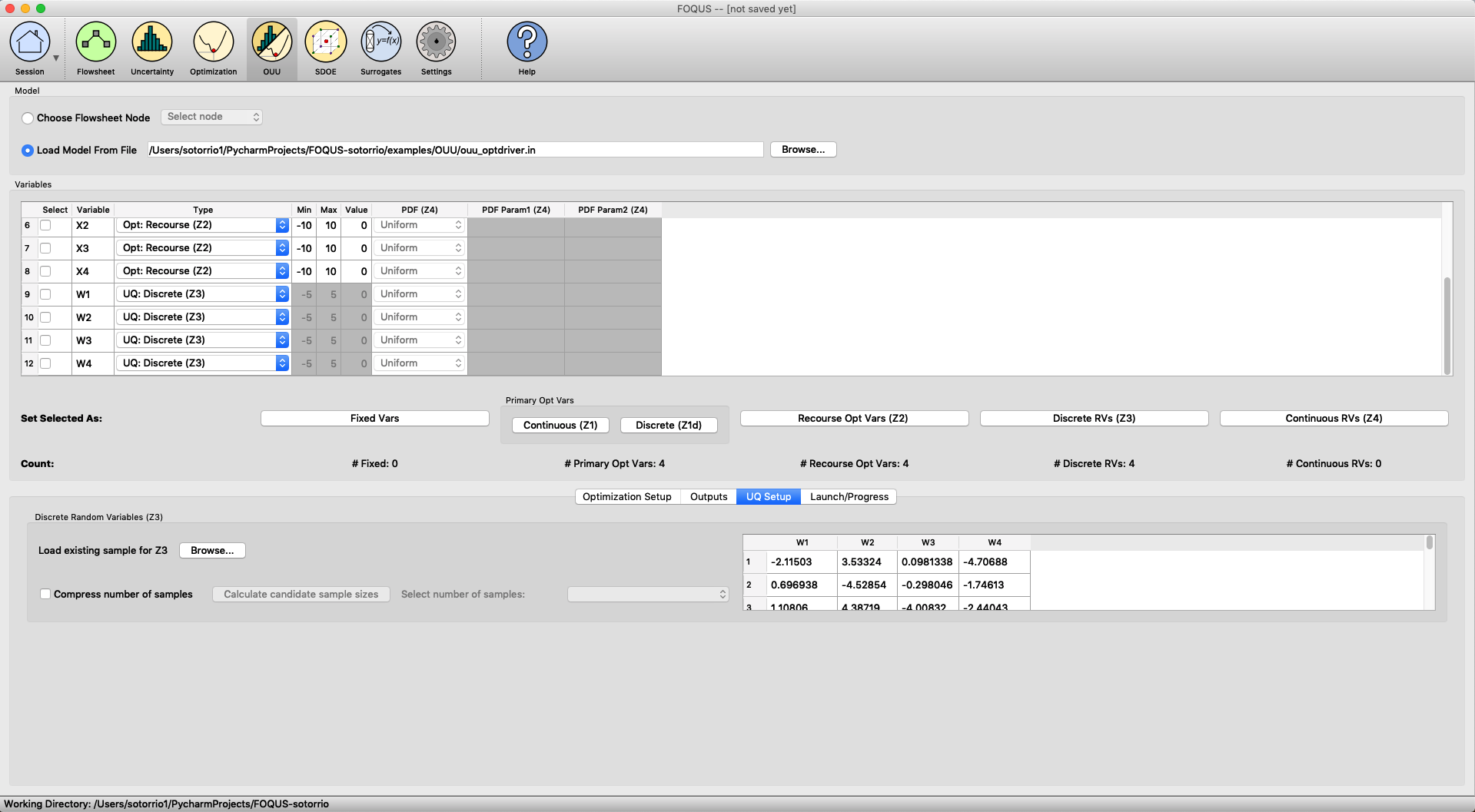Click the Recourse Opt Vars (Z2) button
The height and width of the screenshot is (812, 1475).
tap(853, 419)
